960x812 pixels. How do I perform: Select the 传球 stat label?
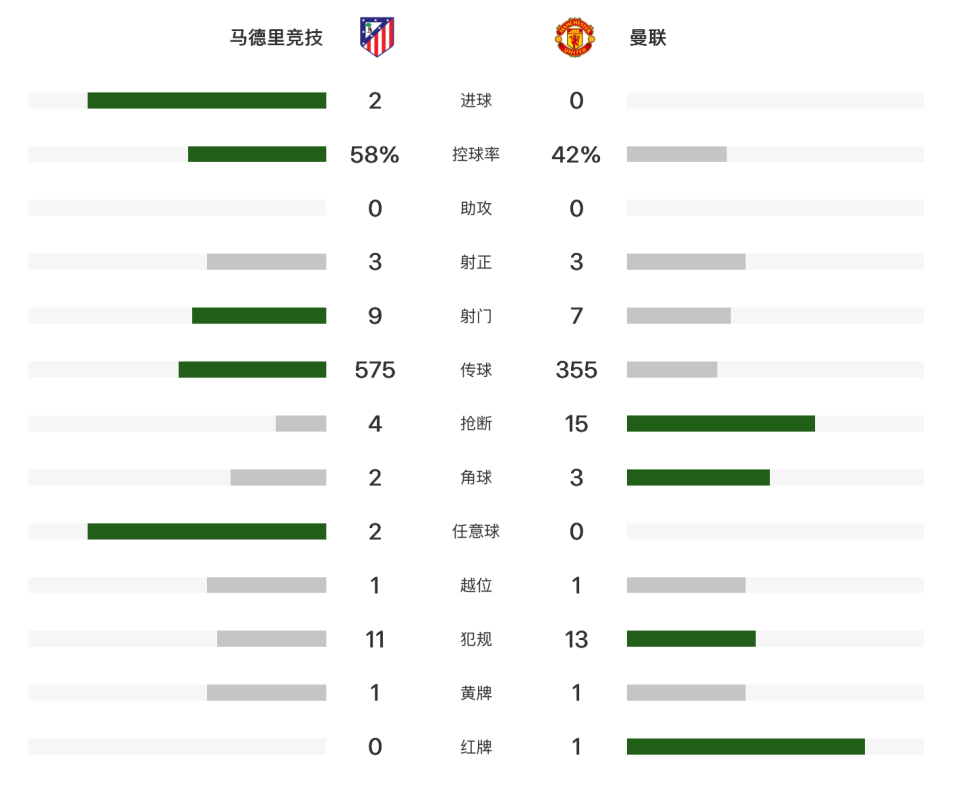[476, 370]
